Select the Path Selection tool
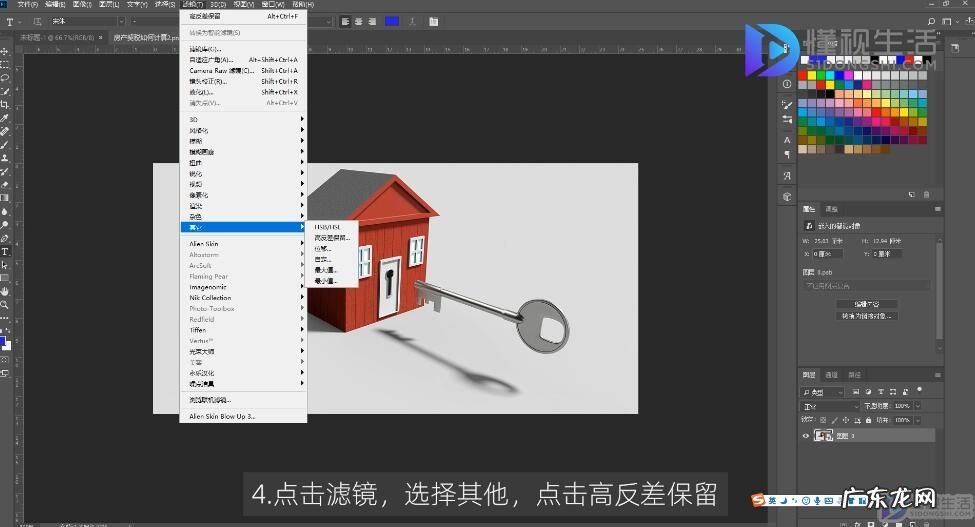 coord(4,265)
